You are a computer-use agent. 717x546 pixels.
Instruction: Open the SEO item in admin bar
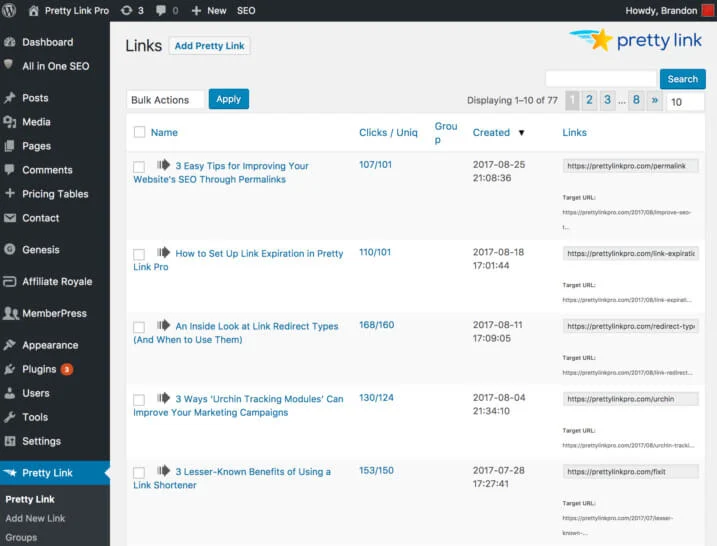[x=246, y=11]
